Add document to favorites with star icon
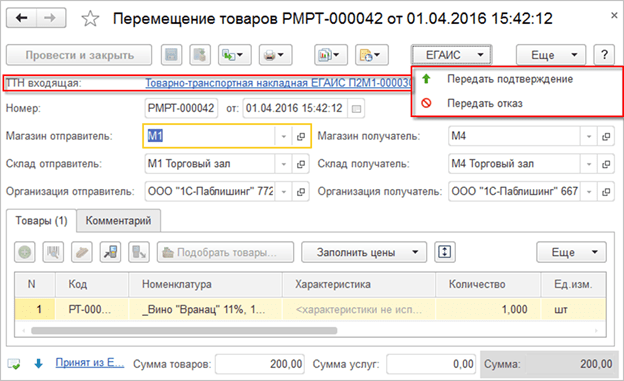The height and width of the screenshot is (381, 624). 90,19
